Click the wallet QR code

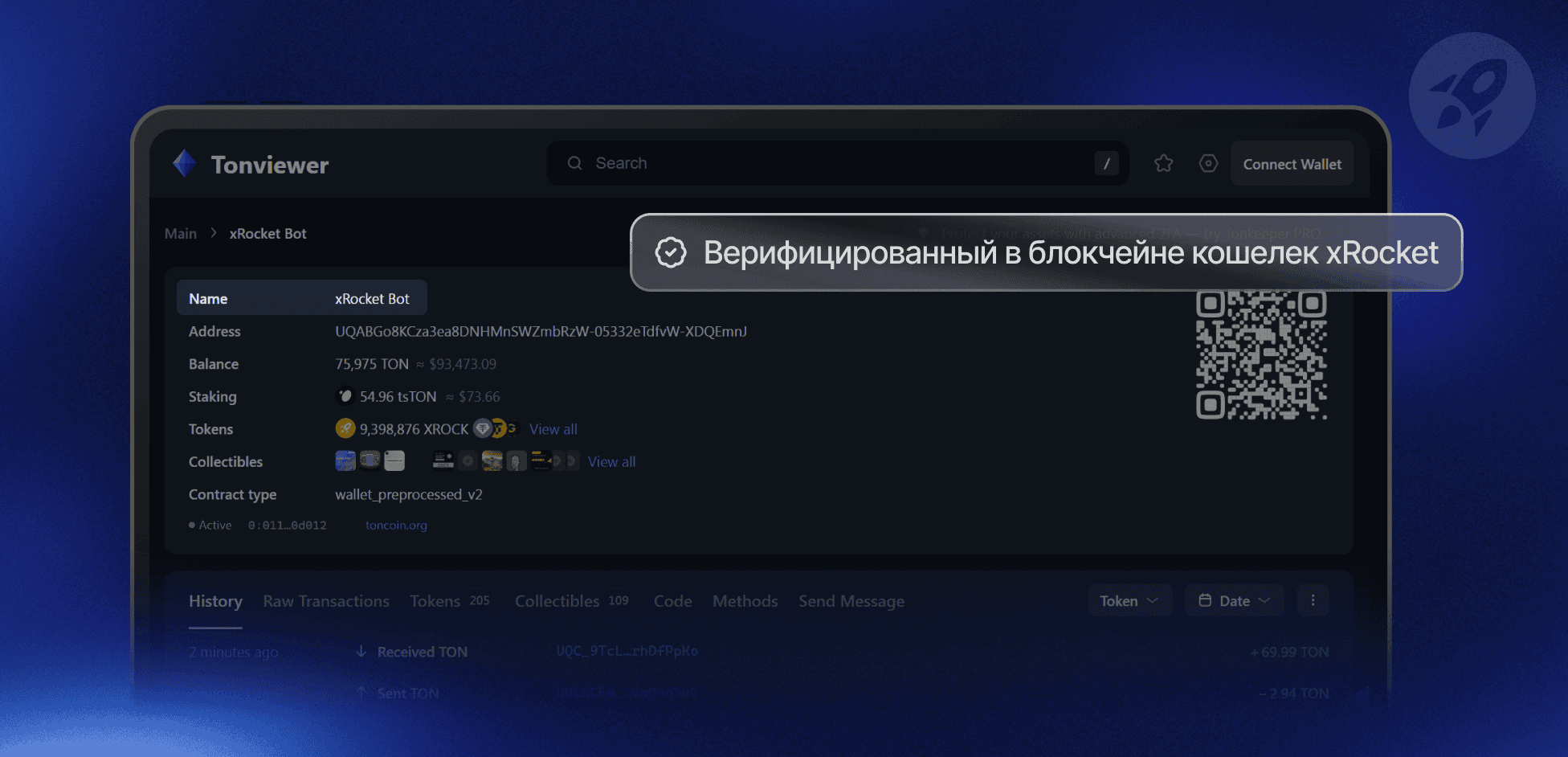1261,354
